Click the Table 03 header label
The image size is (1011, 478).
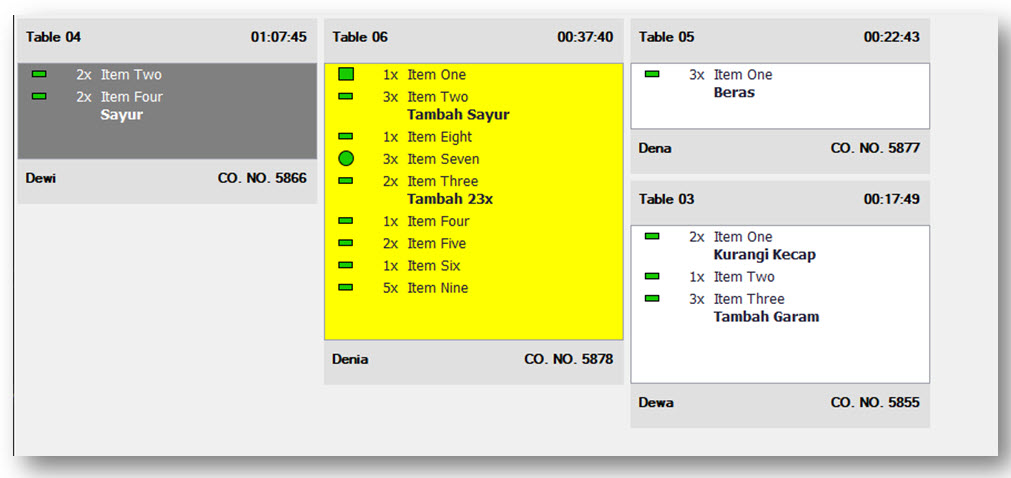pyautogui.click(x=666, y=199)
